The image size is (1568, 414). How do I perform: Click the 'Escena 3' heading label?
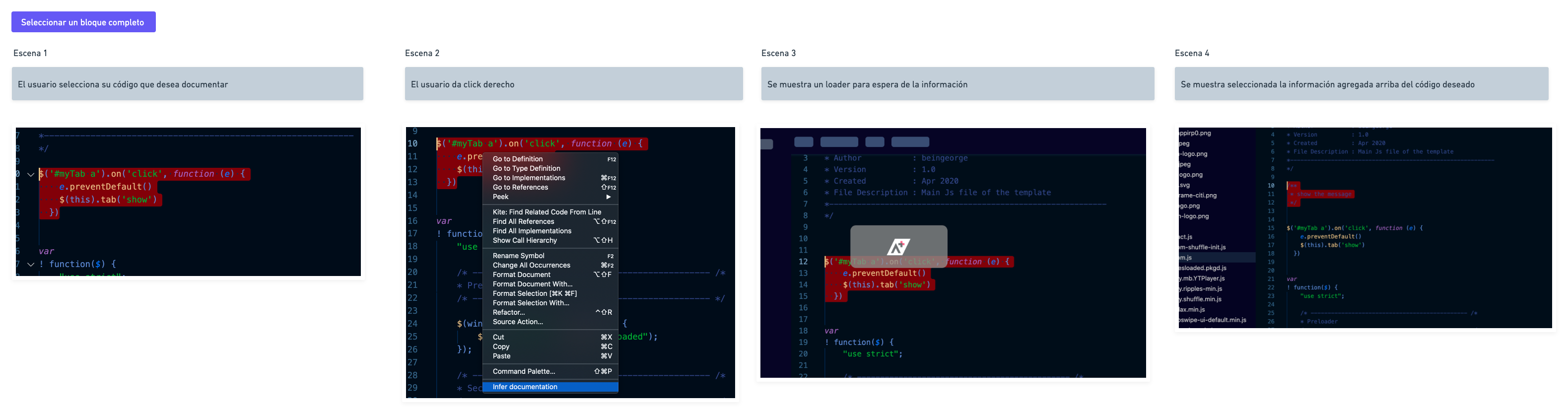pos(778,53)
